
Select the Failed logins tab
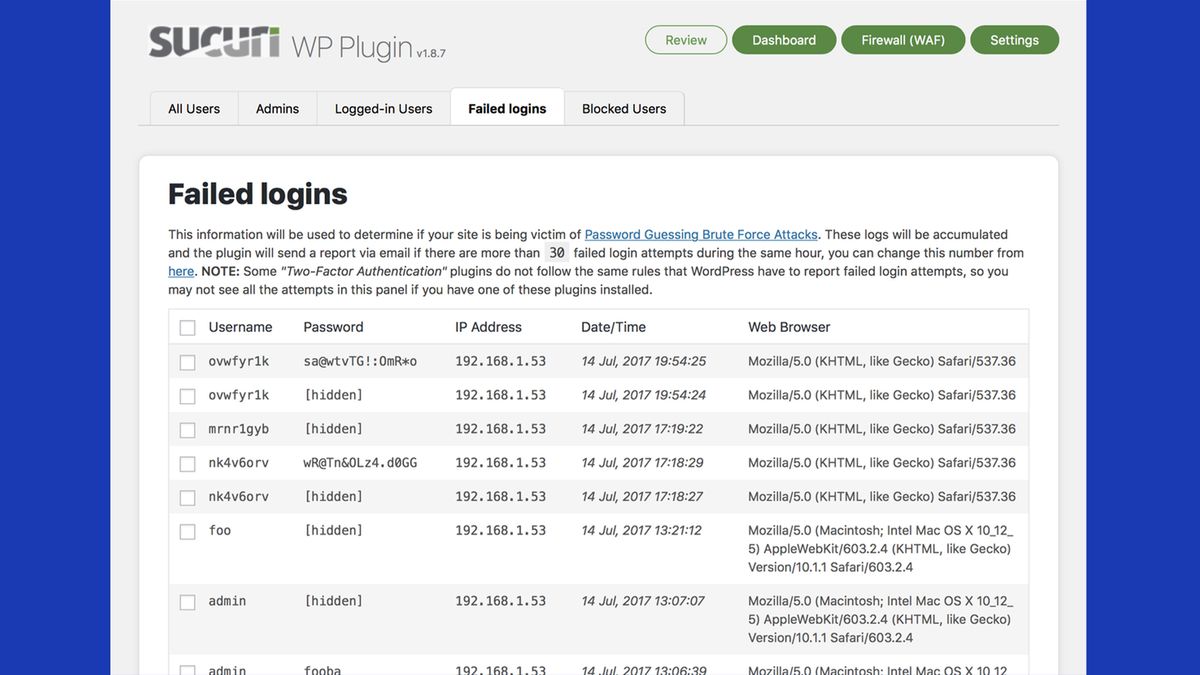(507, 108)
